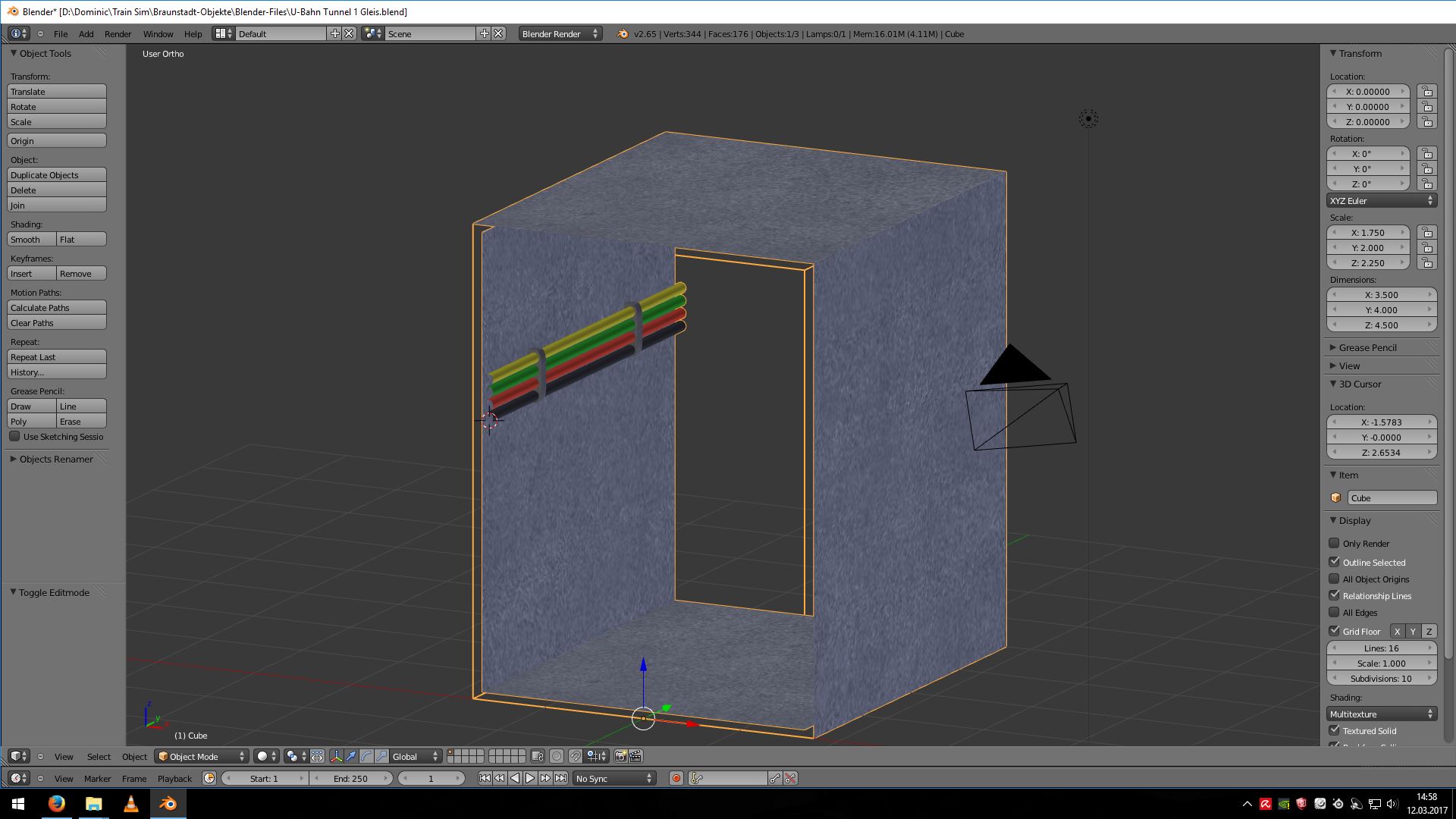
Task: Toggle the snap magnet icon
Action: click(576, 756)
